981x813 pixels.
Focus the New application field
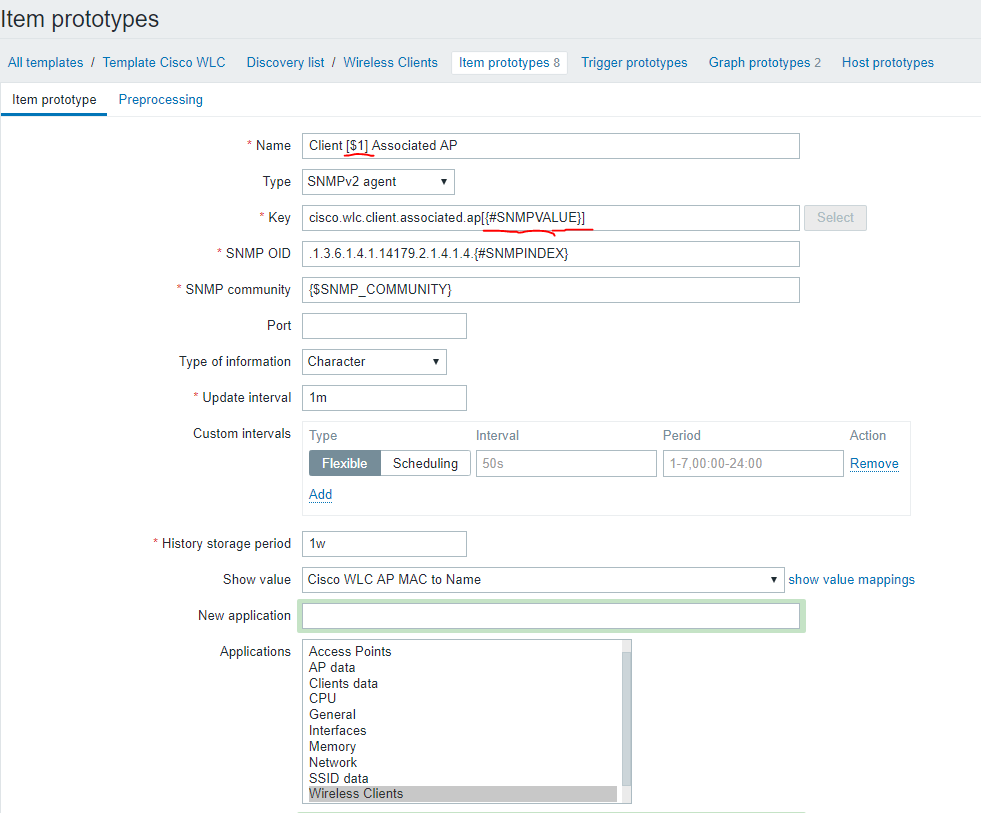tap(550, 615)
